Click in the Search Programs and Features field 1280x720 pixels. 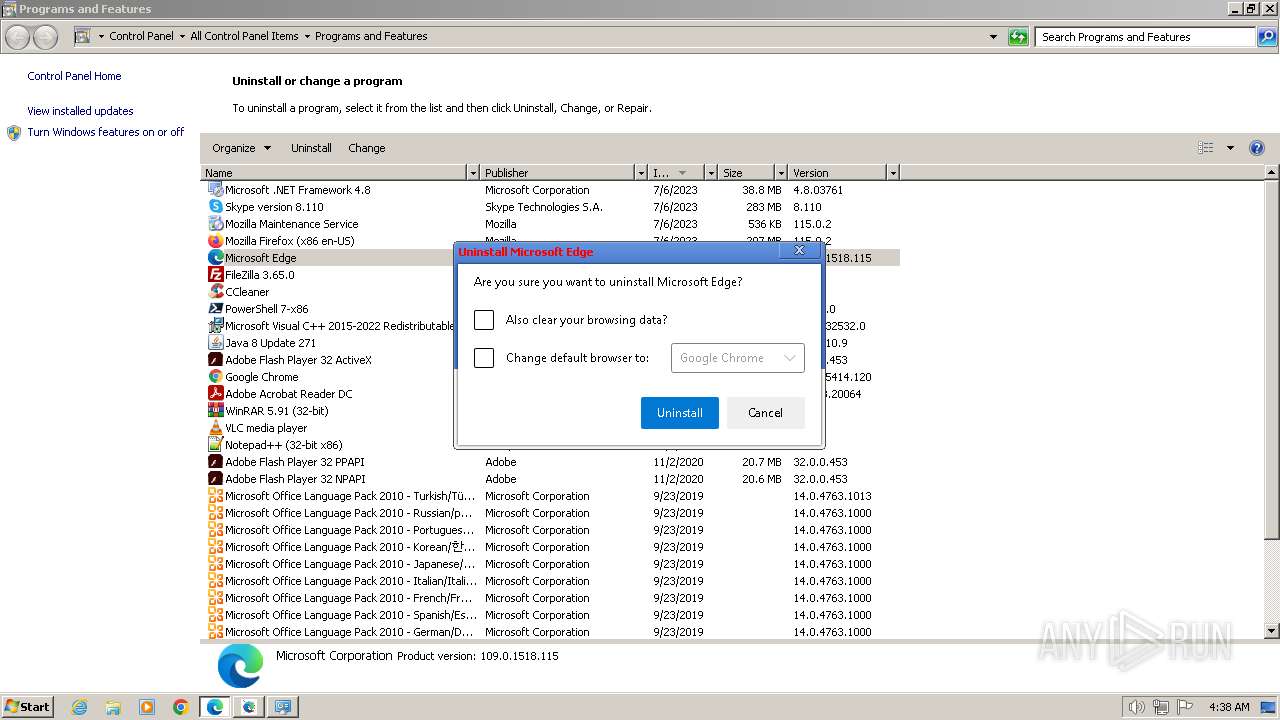point(1145,37)
